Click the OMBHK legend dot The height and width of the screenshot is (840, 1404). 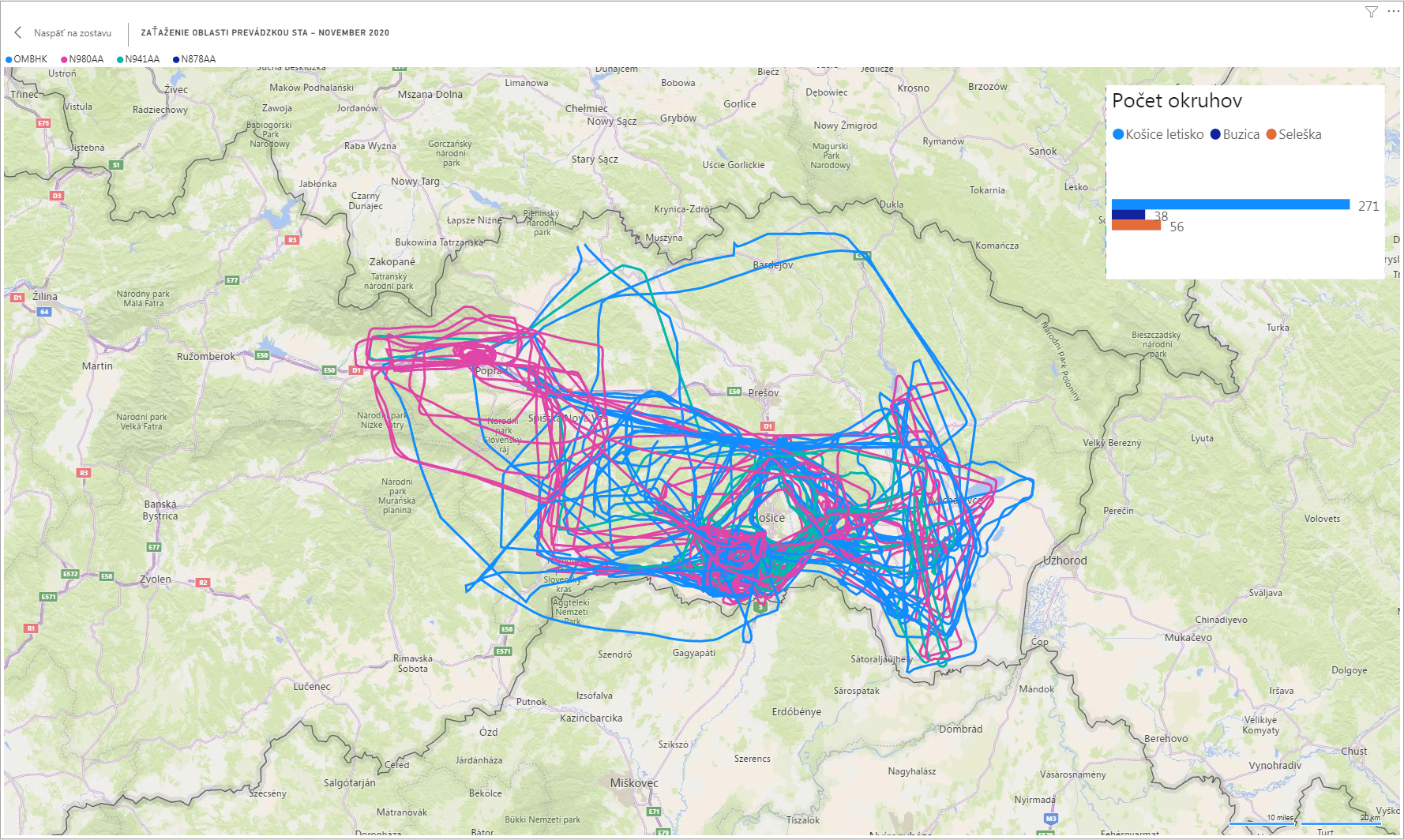pyautogui.click(x=9, y=59)
